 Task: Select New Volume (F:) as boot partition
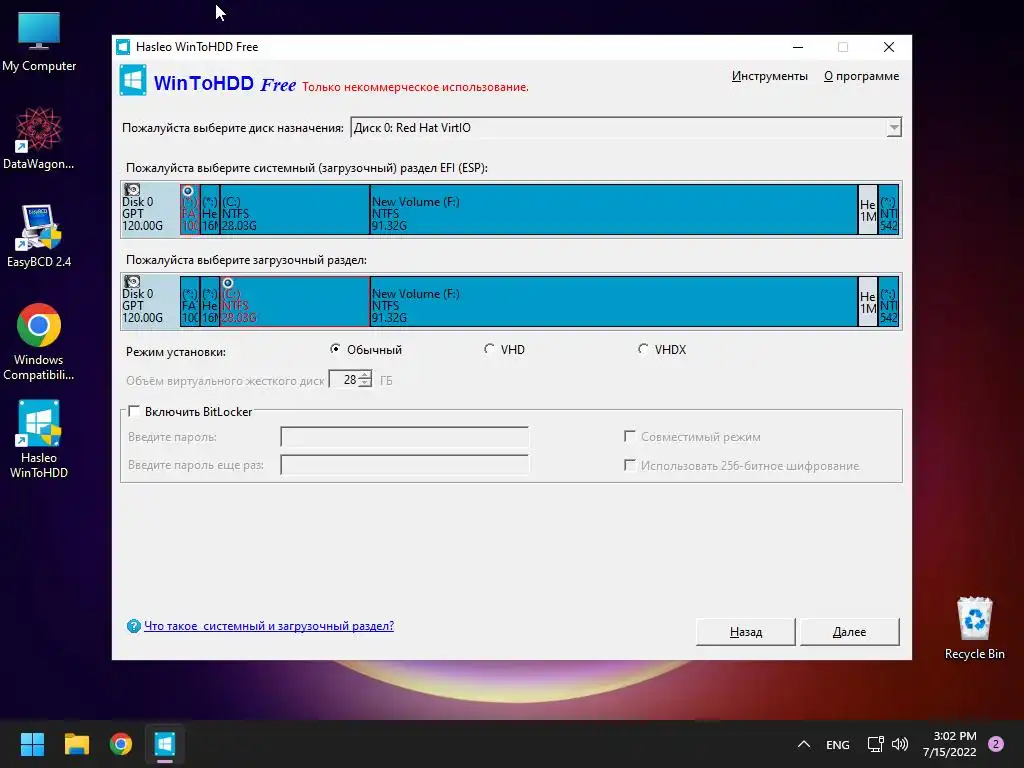pyautogui.click(x=614, y=301)
